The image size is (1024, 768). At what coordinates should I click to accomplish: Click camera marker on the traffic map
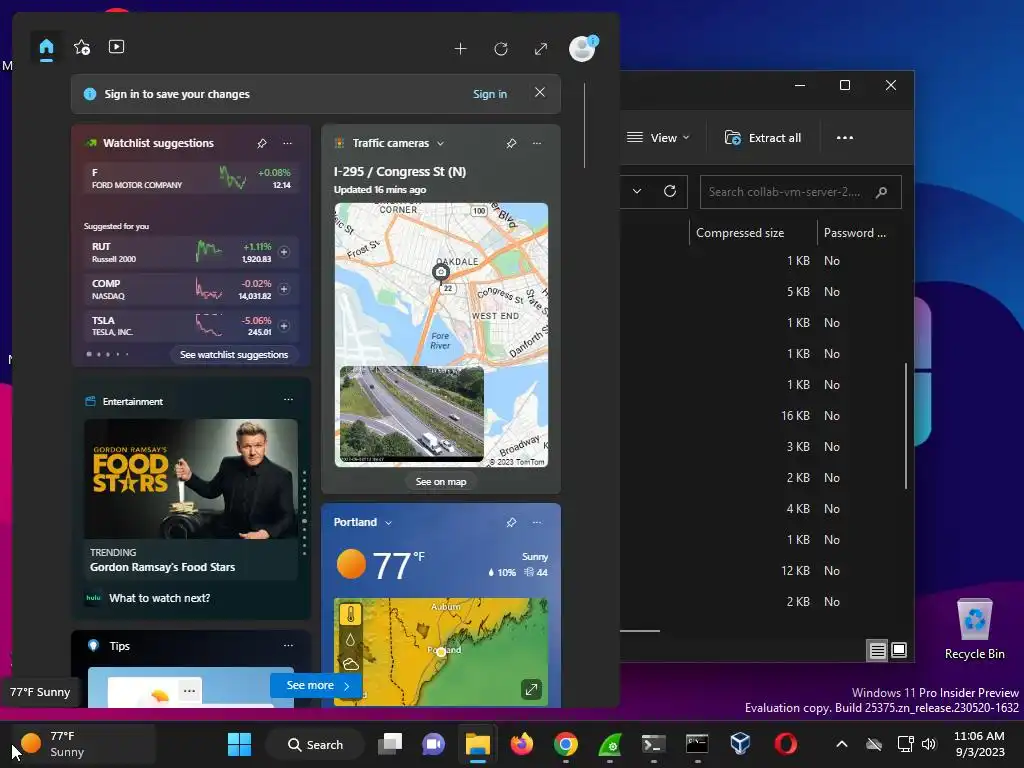(x=441, y=272)
